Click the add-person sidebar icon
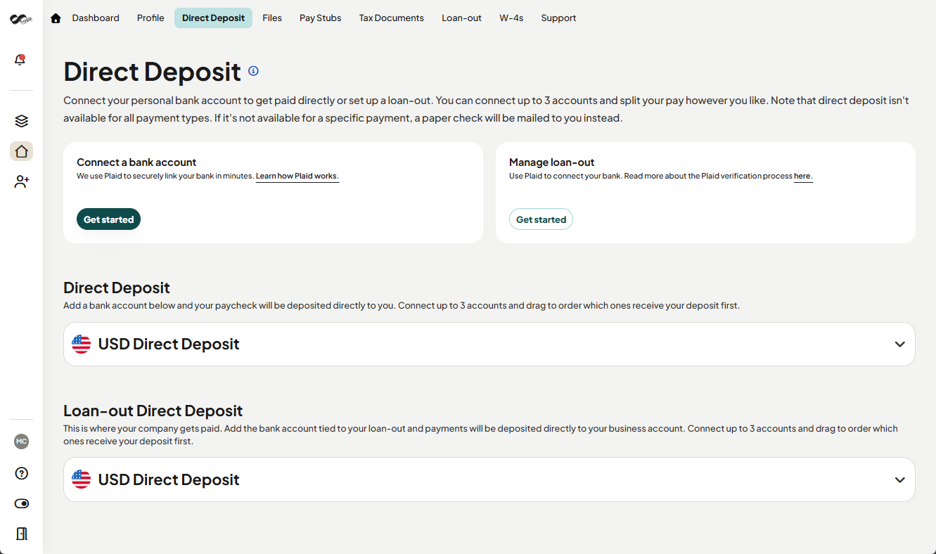Viewport: 936px width, 554px height. click(21, 181)
